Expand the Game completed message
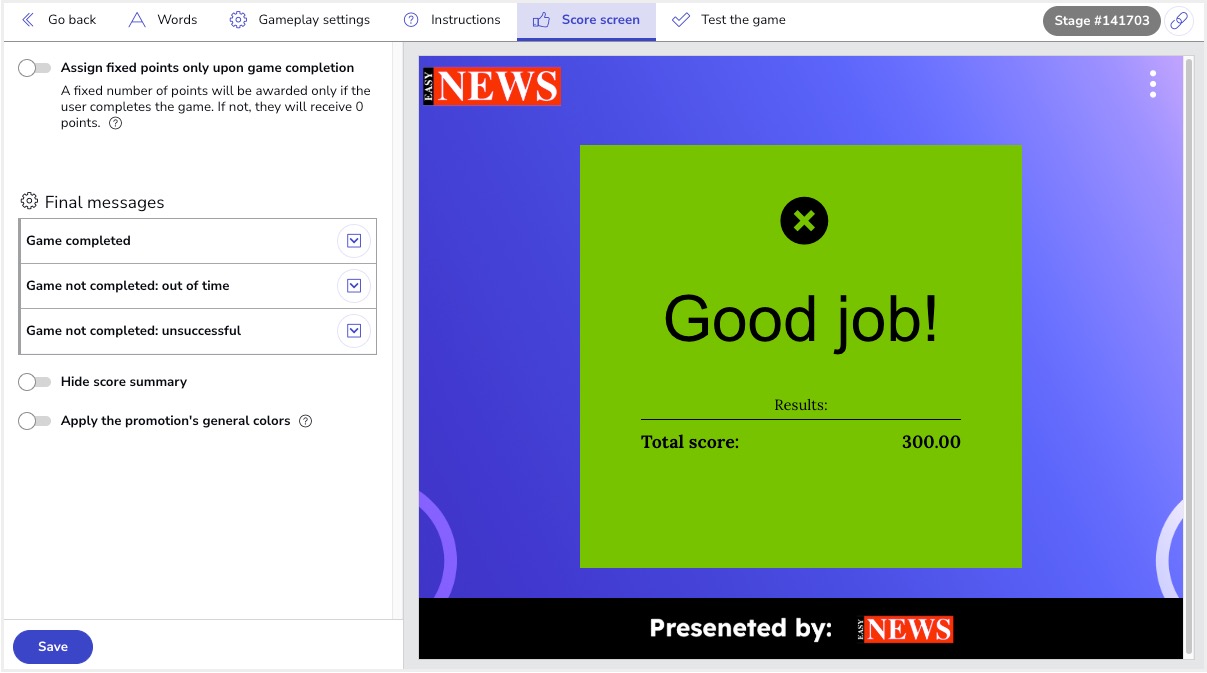Screen dimensions: 1207x673 353,241
